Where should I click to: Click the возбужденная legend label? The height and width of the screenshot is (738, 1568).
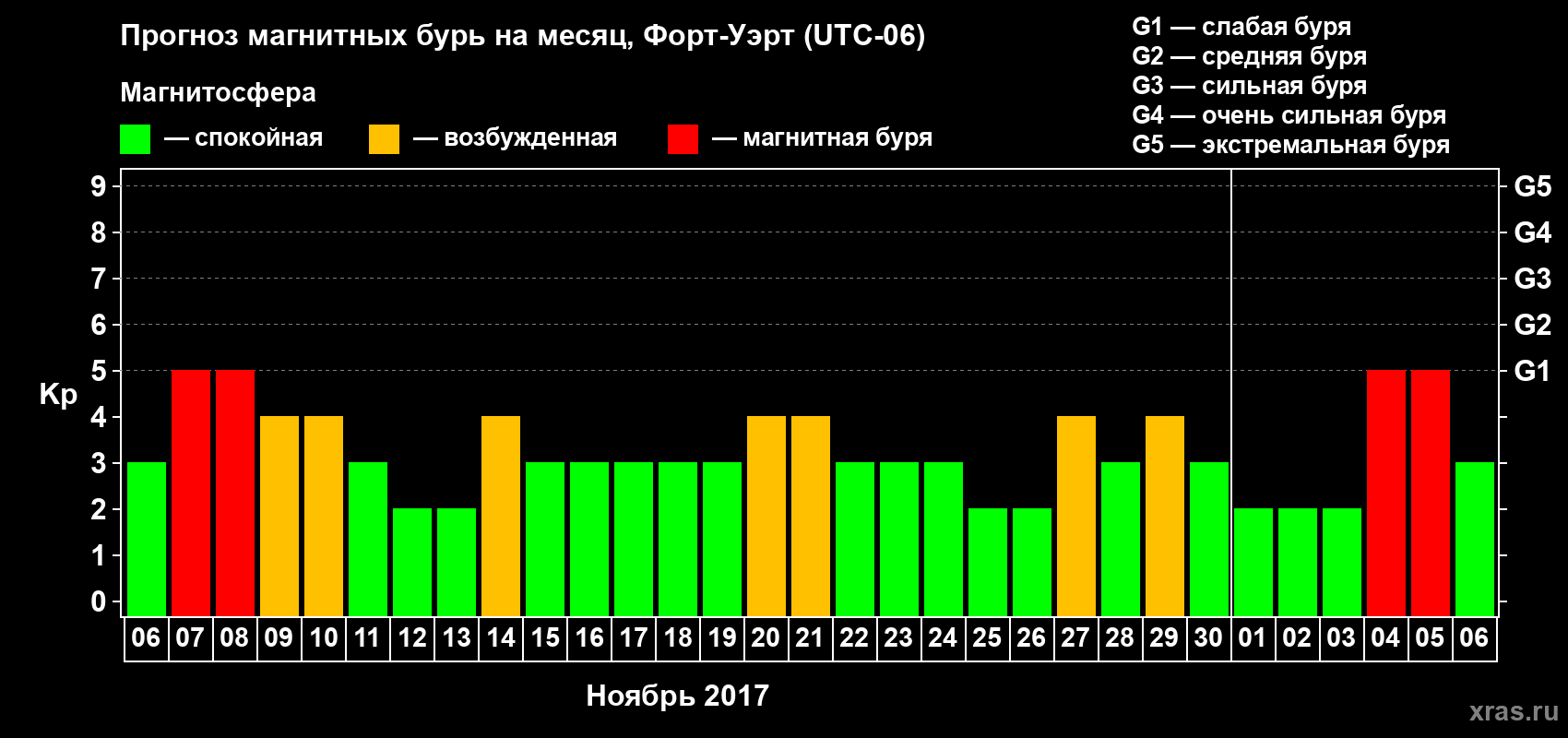click(530, 138)
